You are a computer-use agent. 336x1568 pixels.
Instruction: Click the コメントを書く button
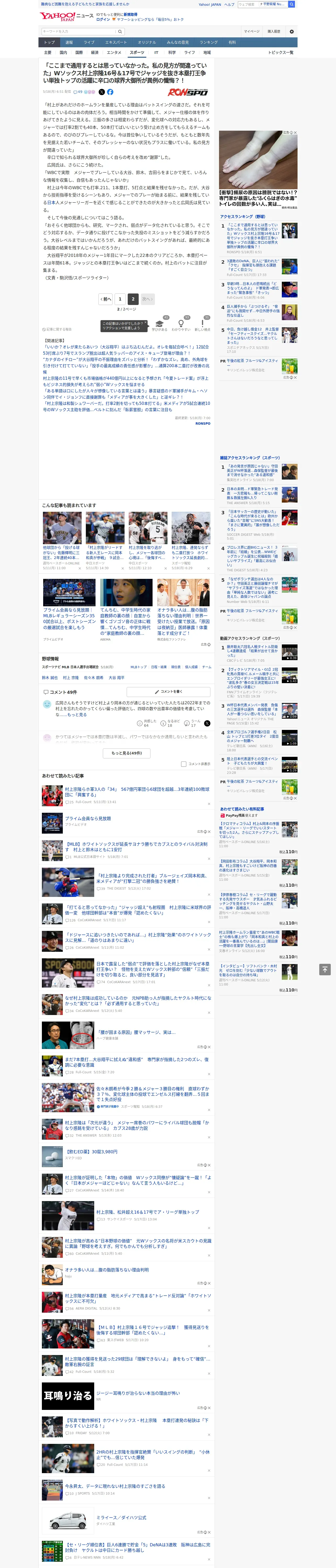[168, 692]
